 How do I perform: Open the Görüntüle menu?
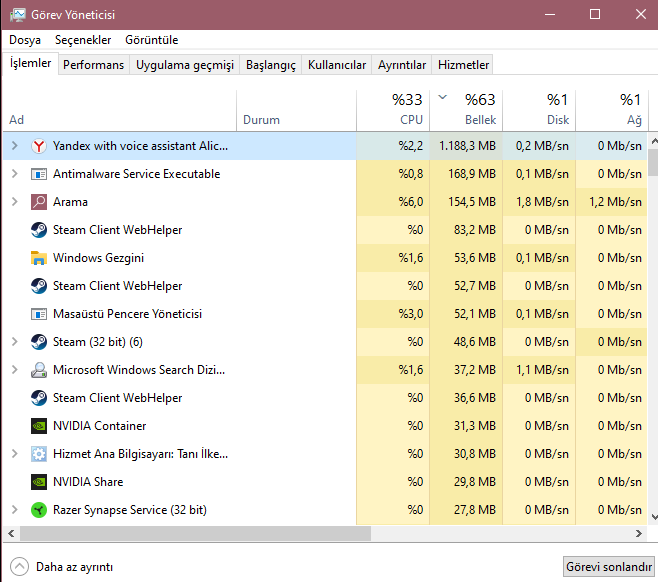coord(151,40)
